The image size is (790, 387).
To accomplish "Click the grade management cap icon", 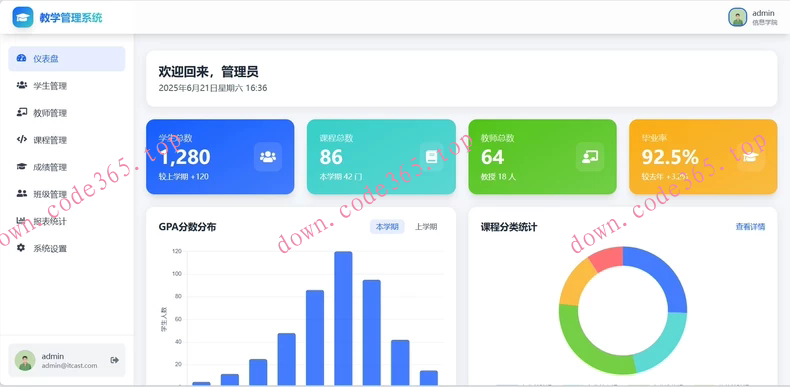I will [21, 167].
